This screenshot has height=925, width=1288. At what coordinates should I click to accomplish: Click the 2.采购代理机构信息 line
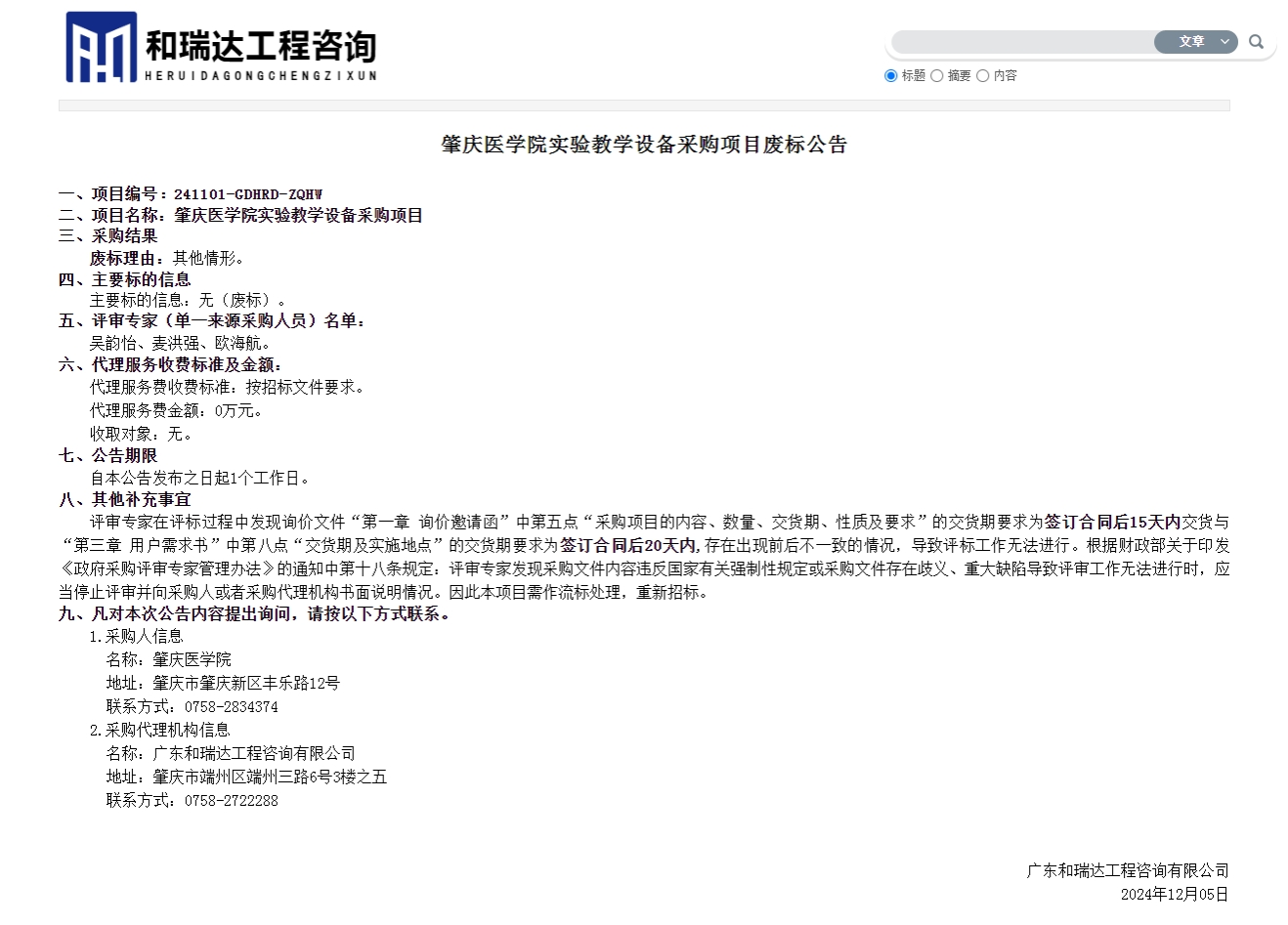(x=159, y=730)
